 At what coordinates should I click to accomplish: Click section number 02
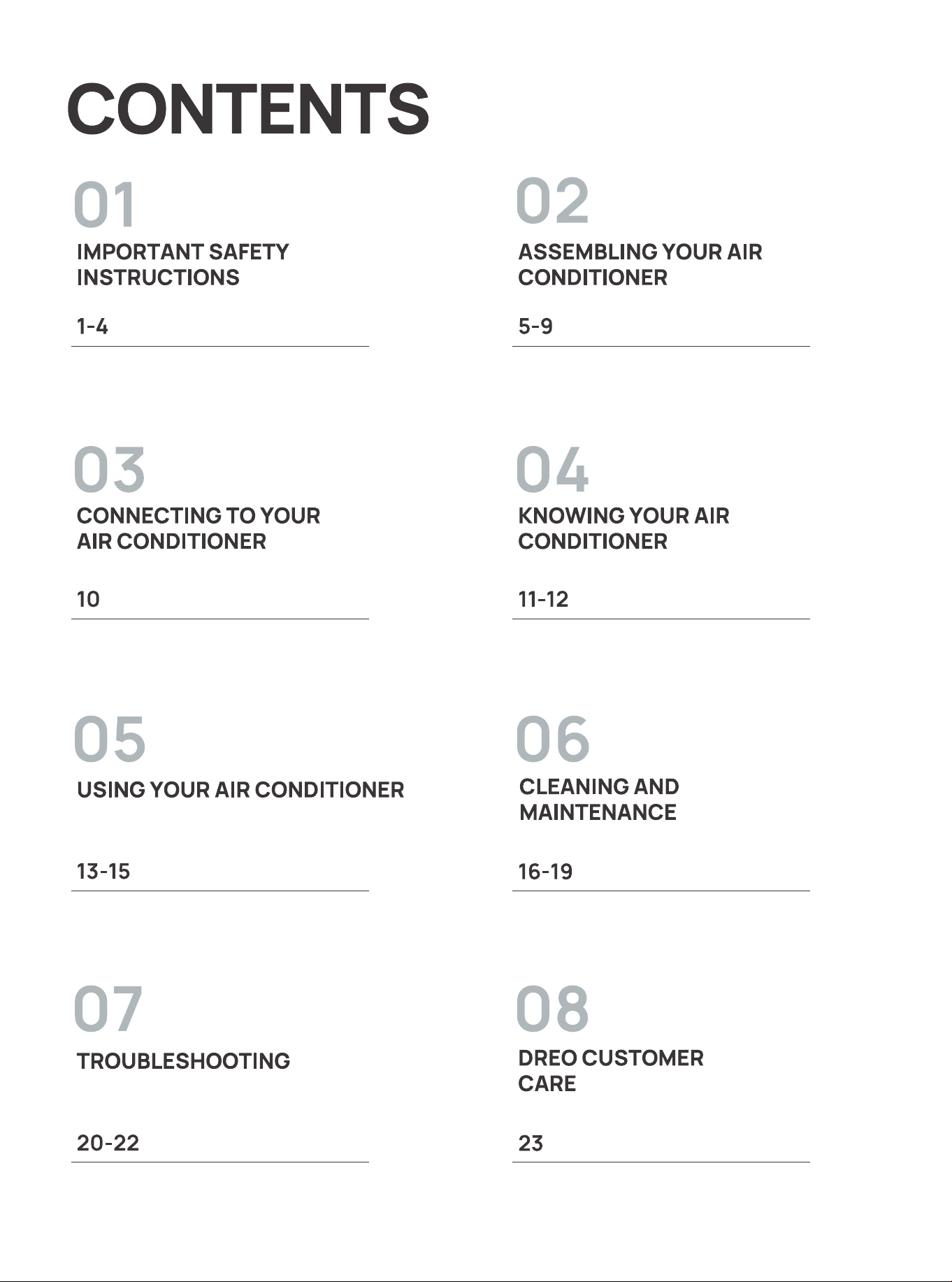click(552, 201)
